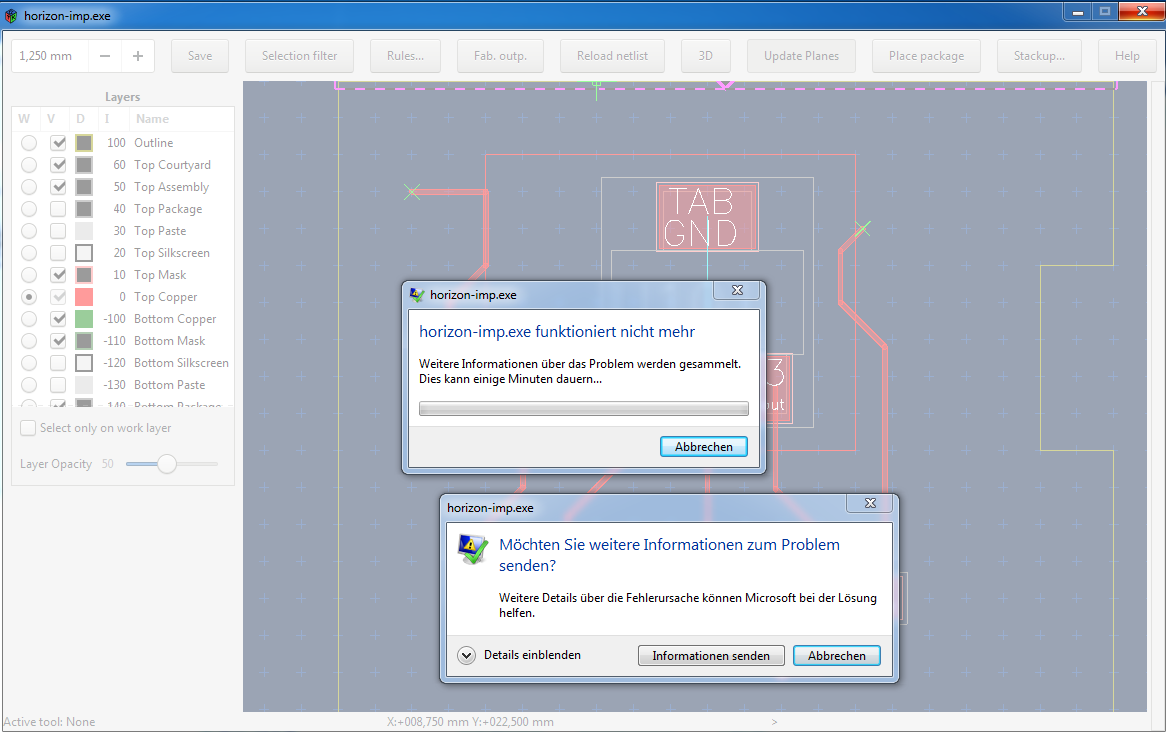Click Update Planes button
This screenshot has width=1166, height=732.
[801, 56]
